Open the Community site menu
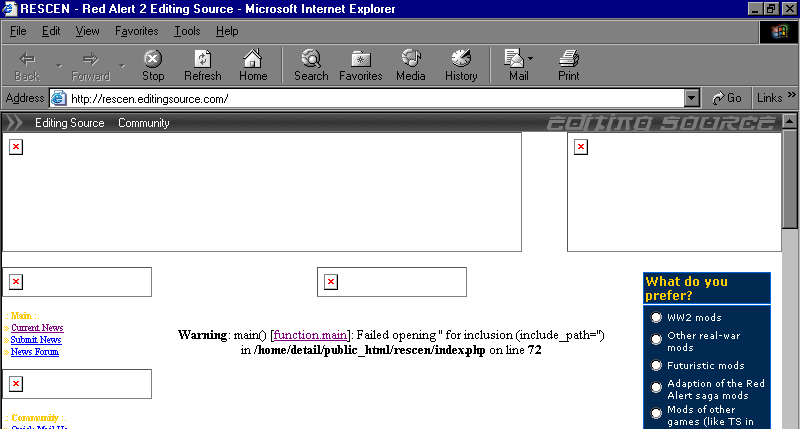 [x=143, y=123]
